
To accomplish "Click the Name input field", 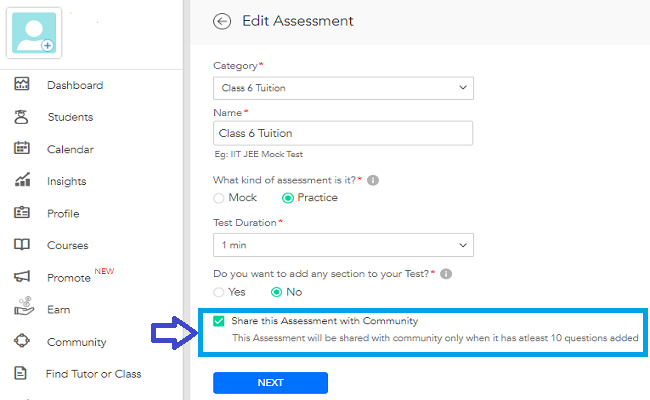I will pos(343,133).
